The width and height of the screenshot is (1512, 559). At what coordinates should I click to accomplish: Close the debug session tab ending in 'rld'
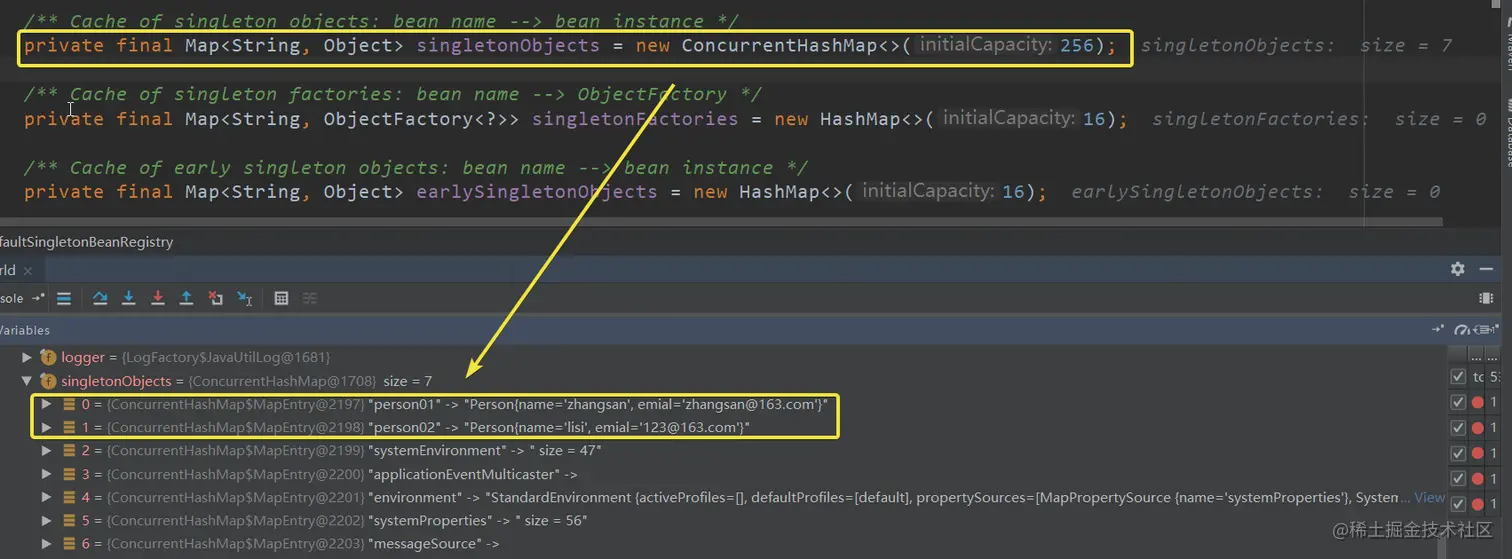pos(28,271)
